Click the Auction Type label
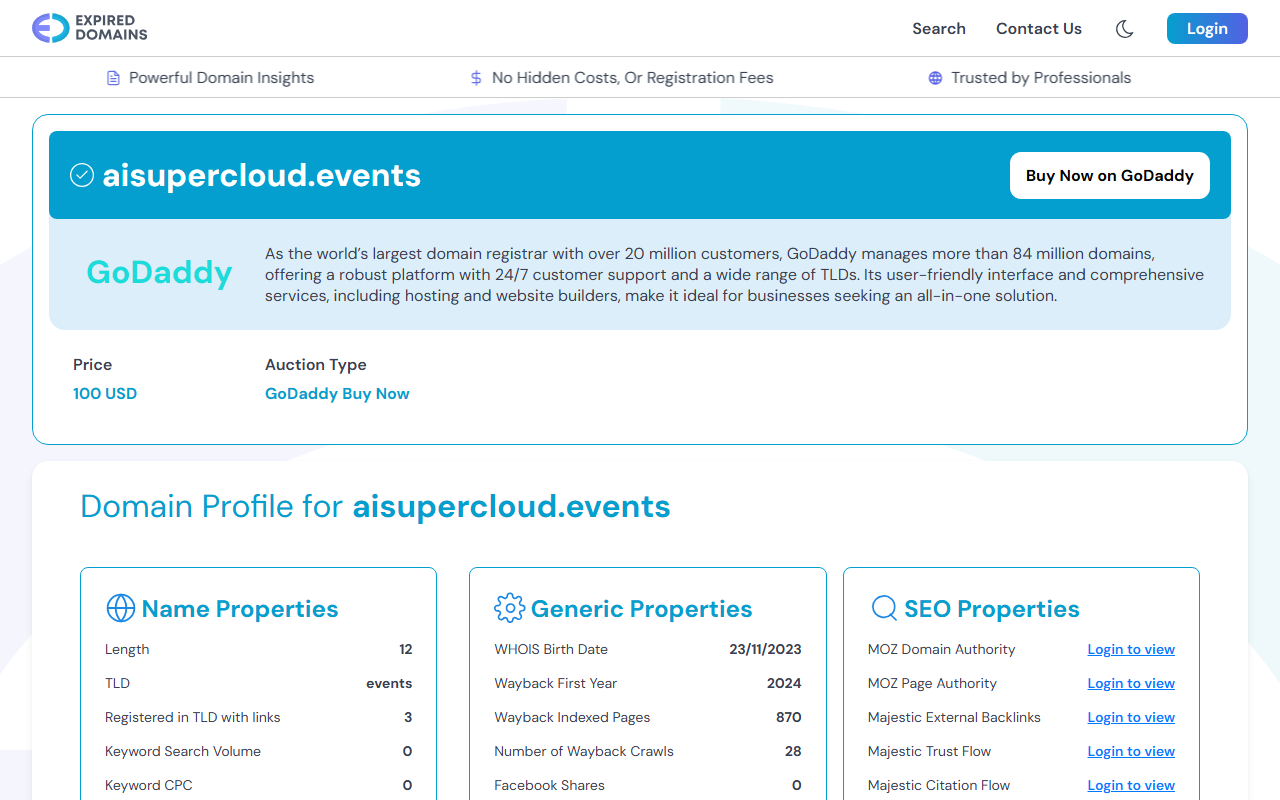This screenshot has height=800, width=1280. tap(316, 365)
